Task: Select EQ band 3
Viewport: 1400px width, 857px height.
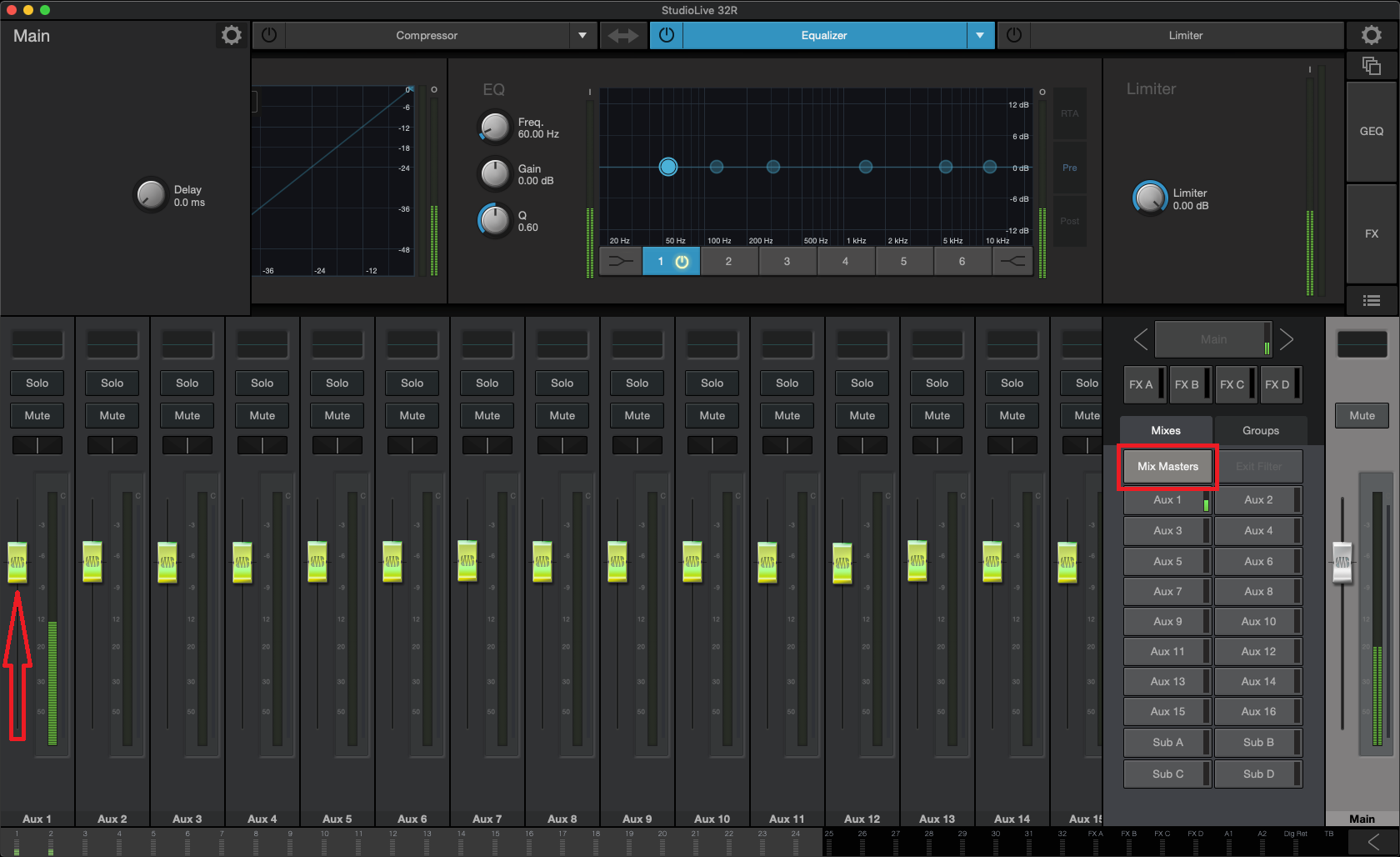Action: [787, 261]
